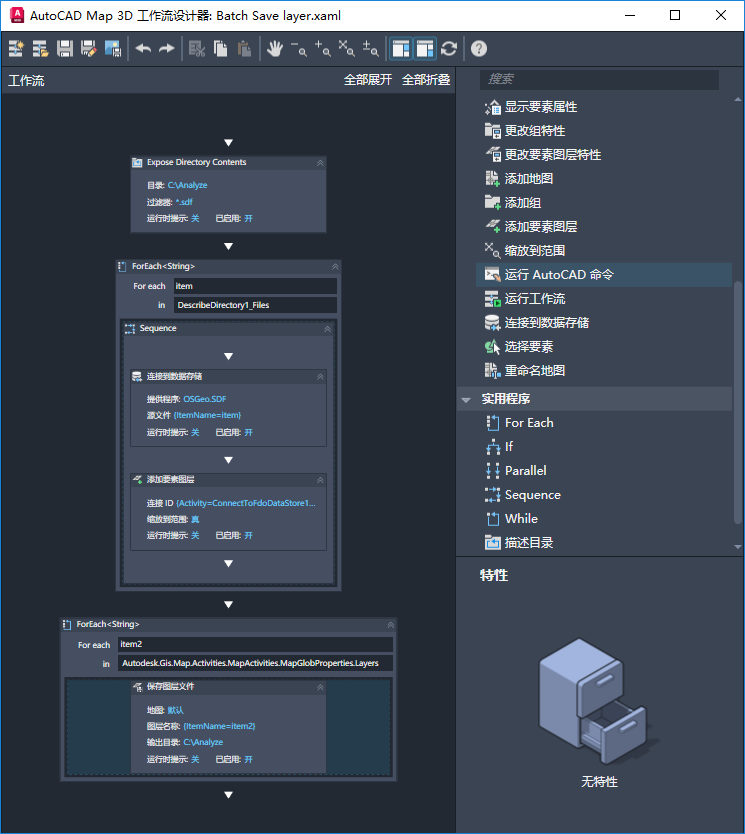Screen dimensions: 745x834
Task: Collapse 保存图层文件 activity
Action: coord(320,687)
